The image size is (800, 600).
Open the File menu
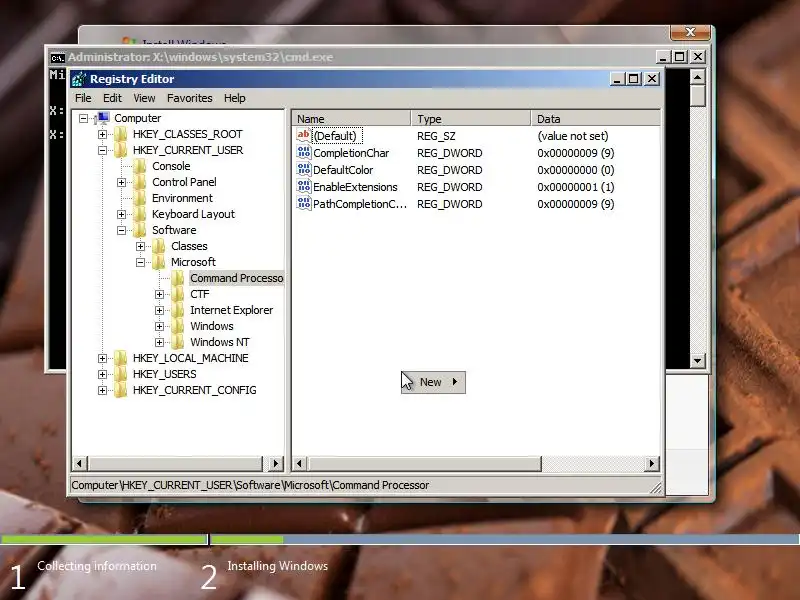83,98
